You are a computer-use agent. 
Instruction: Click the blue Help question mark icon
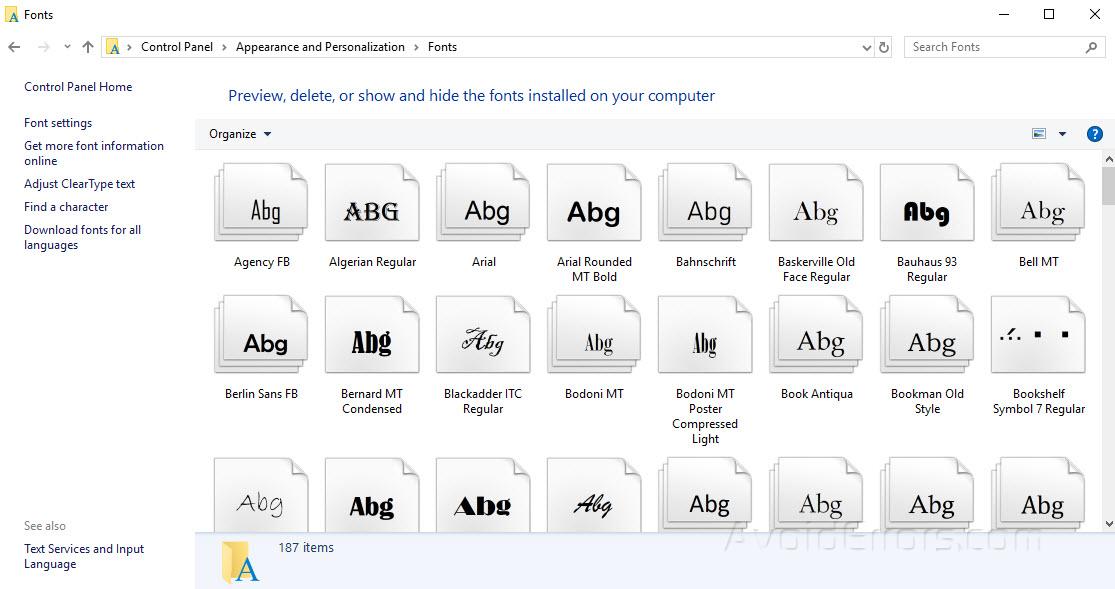tap(1094, 133)
